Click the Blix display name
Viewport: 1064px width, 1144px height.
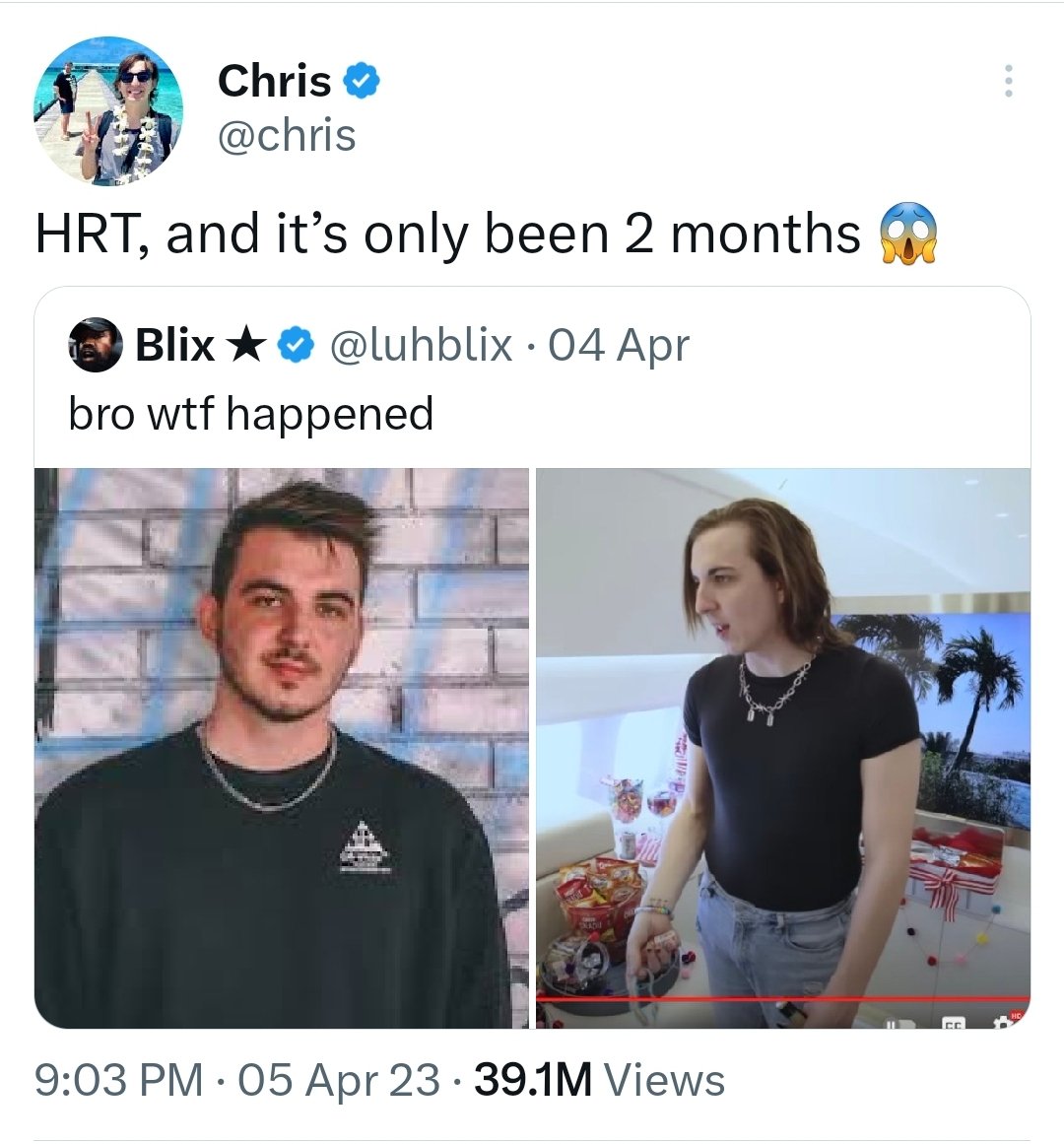point(175,344)
